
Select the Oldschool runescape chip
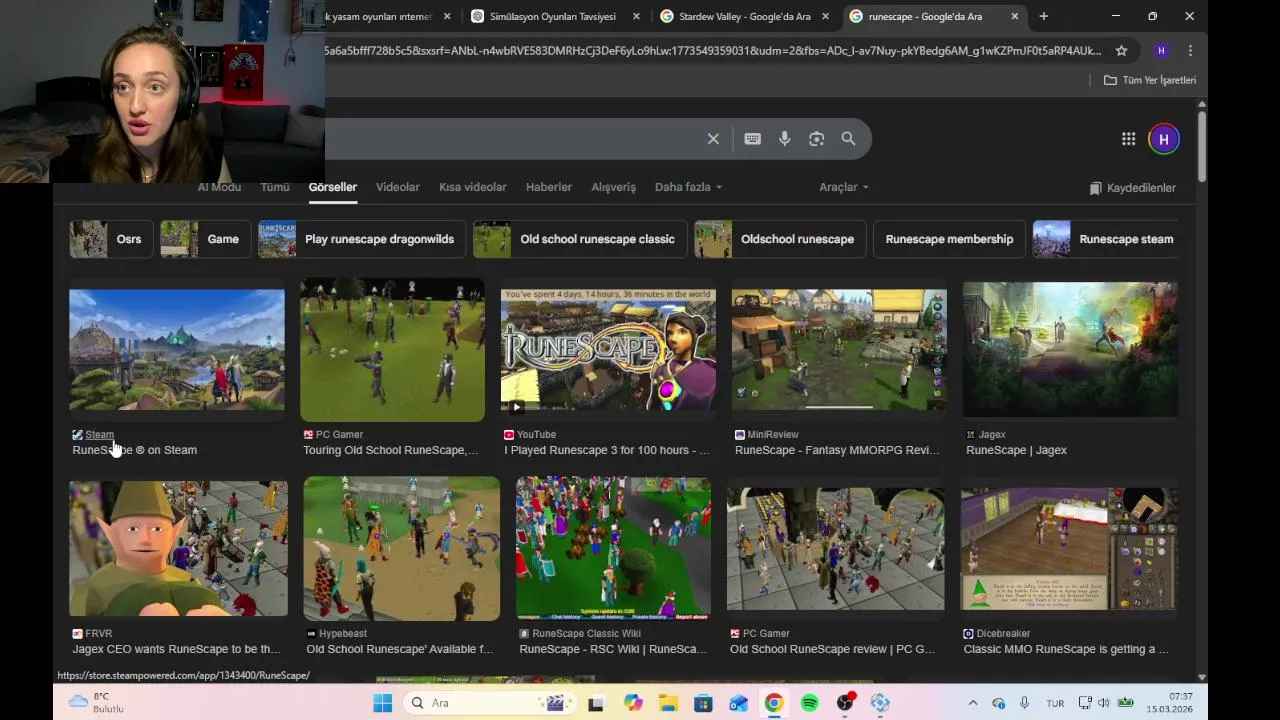780,239
